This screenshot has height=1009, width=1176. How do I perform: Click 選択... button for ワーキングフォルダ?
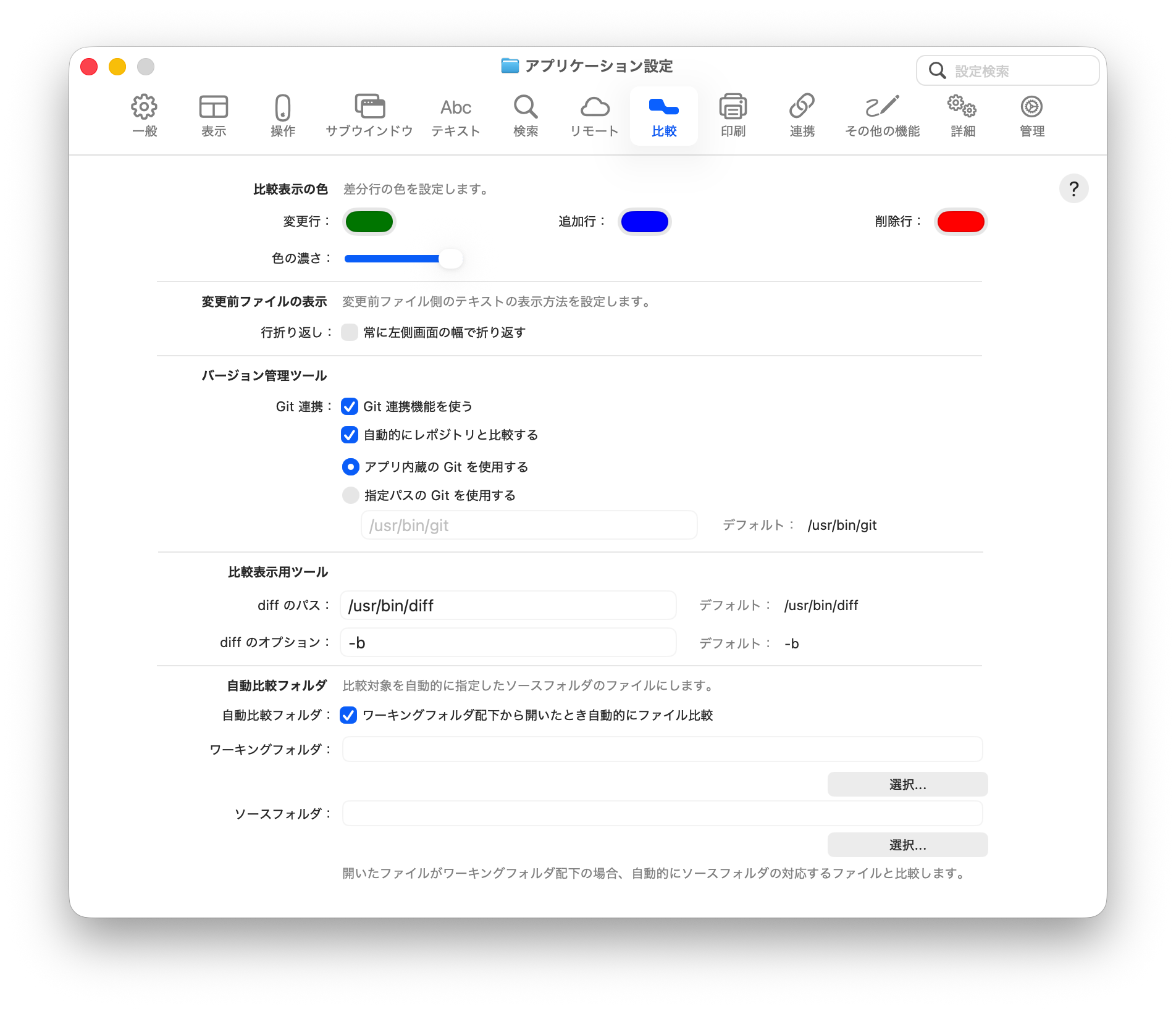[907, 784]
